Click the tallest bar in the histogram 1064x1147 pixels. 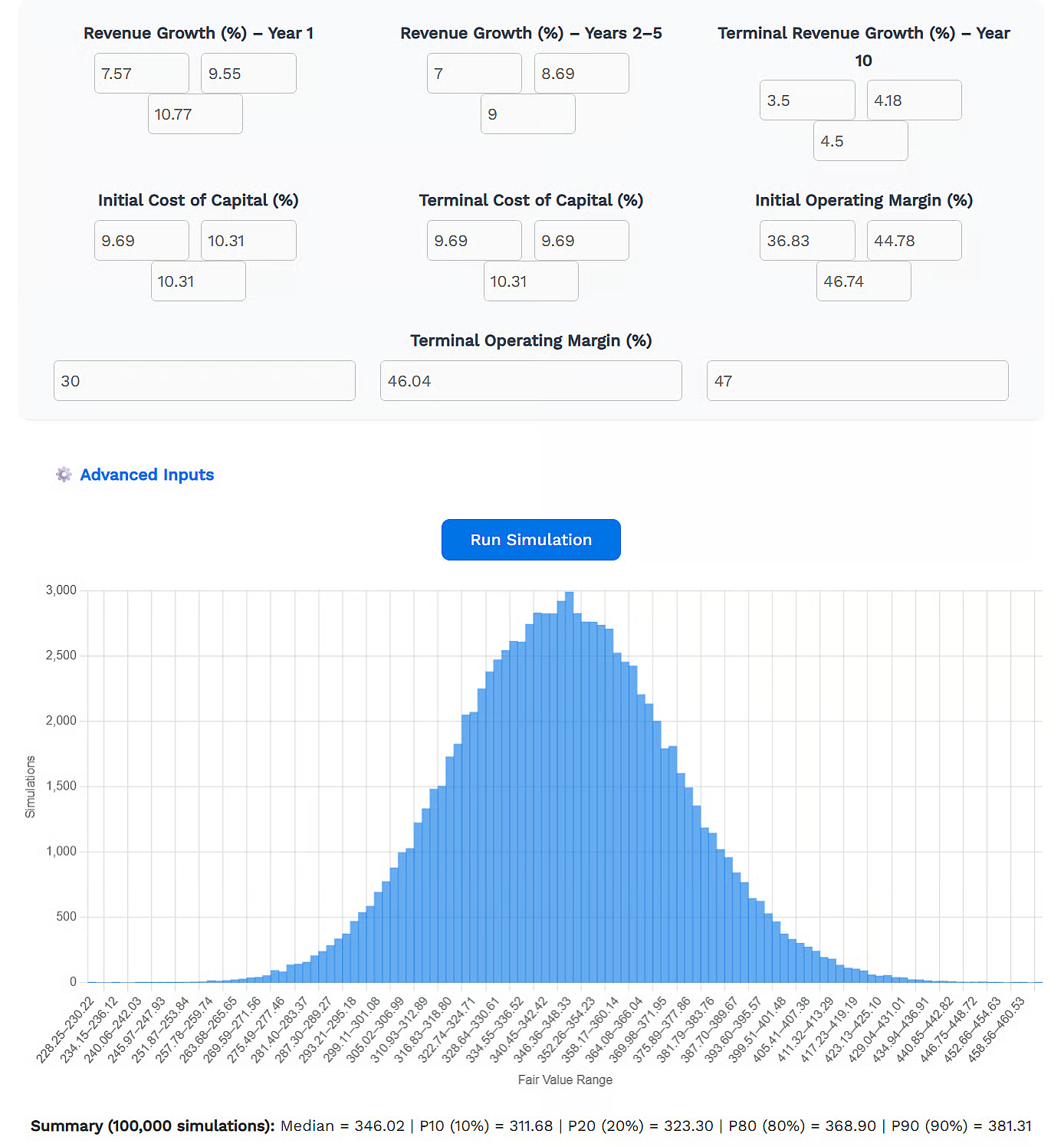coord(569,790)
